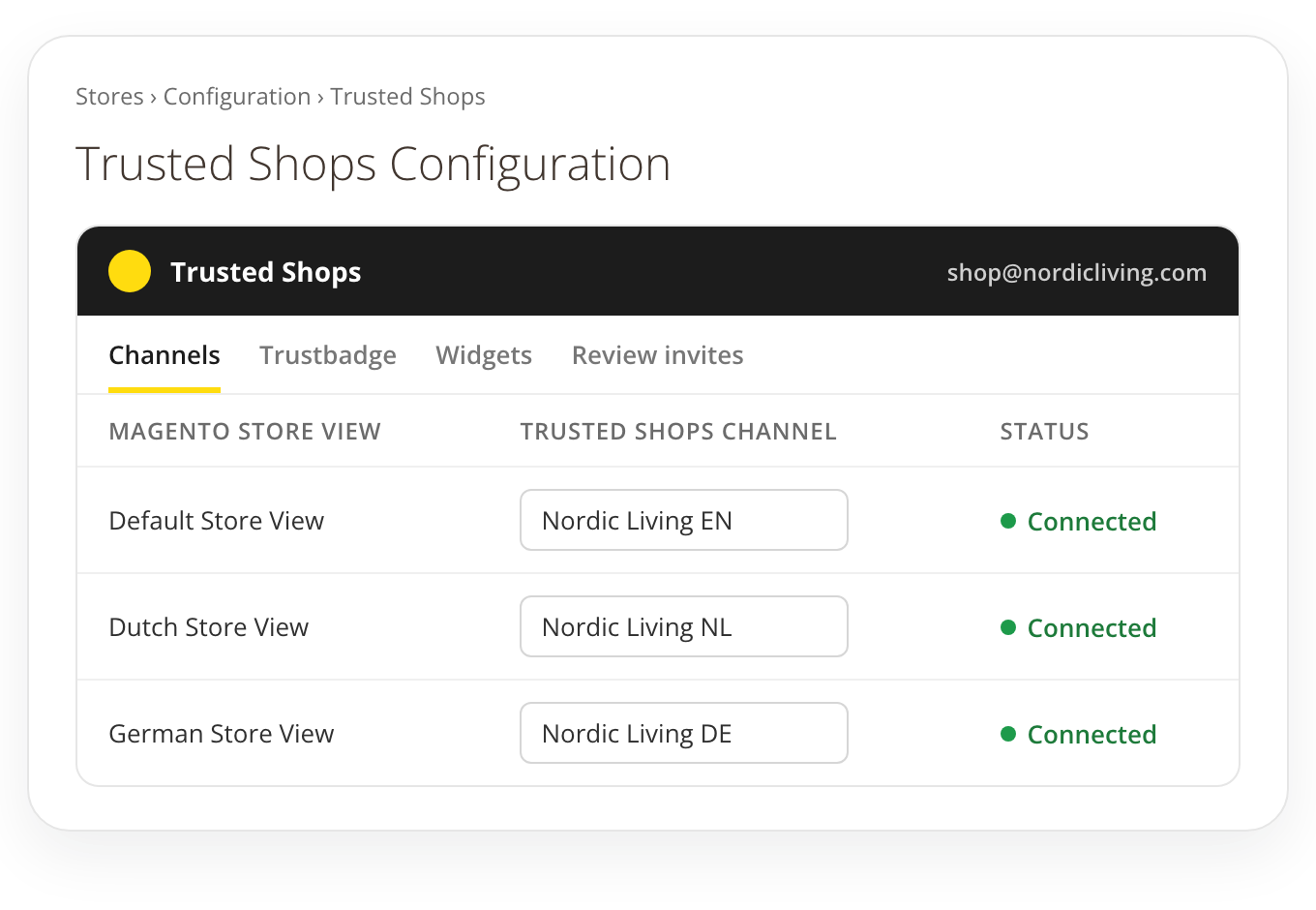The image size is (1316, 910).
Task: Open the Trustbadge tab
Action: coord(328,355)
